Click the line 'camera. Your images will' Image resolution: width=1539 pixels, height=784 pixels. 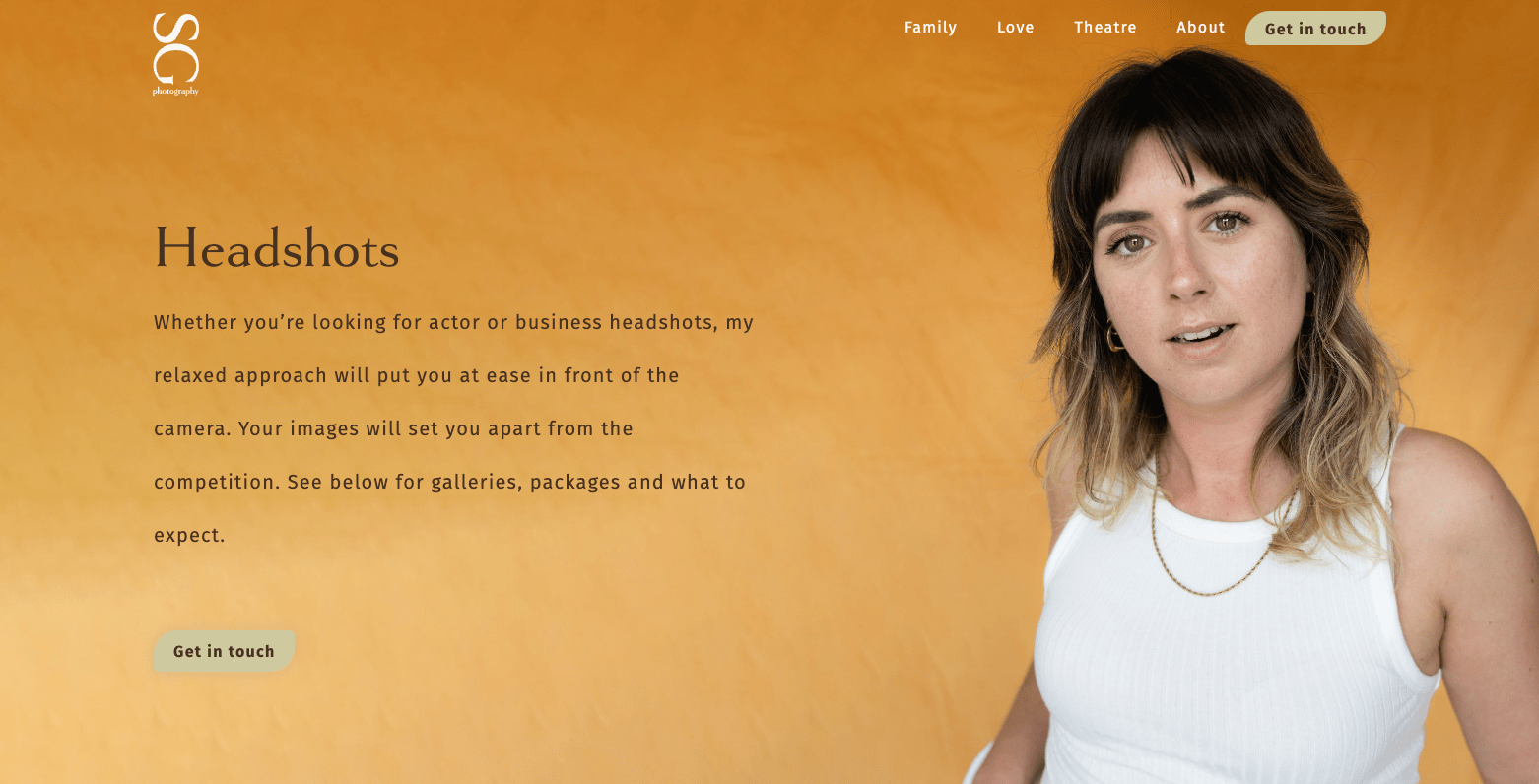pos(393,429)
